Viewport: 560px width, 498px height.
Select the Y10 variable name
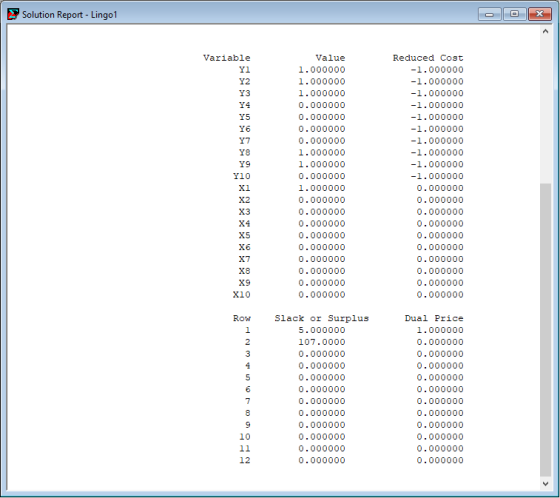(242, 176)
